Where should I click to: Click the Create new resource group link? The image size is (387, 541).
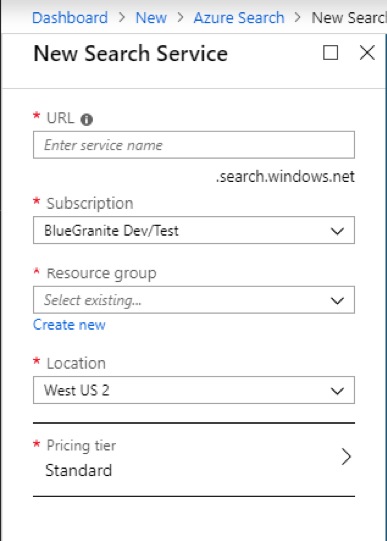pos(69,325)
